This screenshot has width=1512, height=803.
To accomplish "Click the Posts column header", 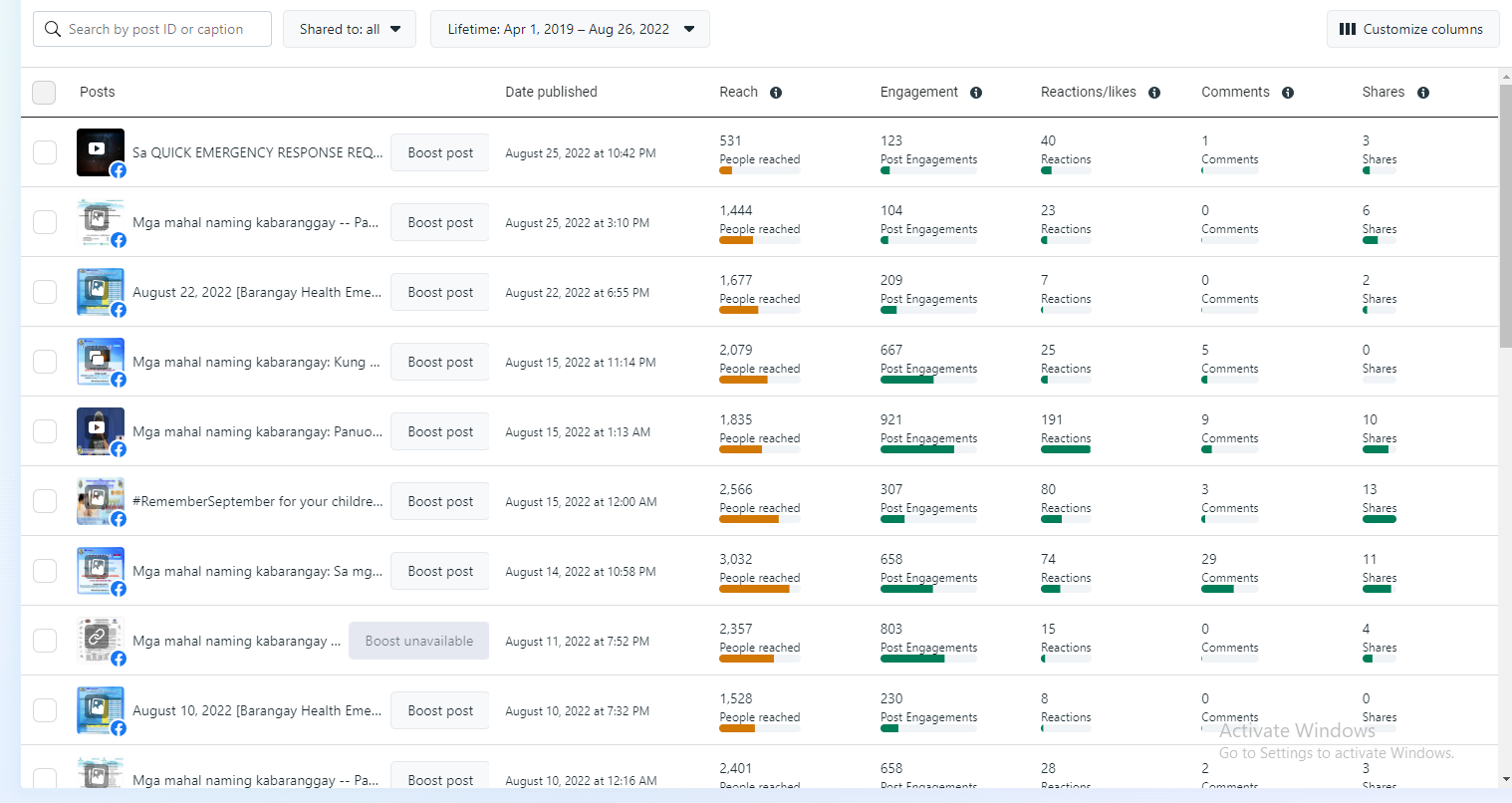I will [x=98, y=92].
